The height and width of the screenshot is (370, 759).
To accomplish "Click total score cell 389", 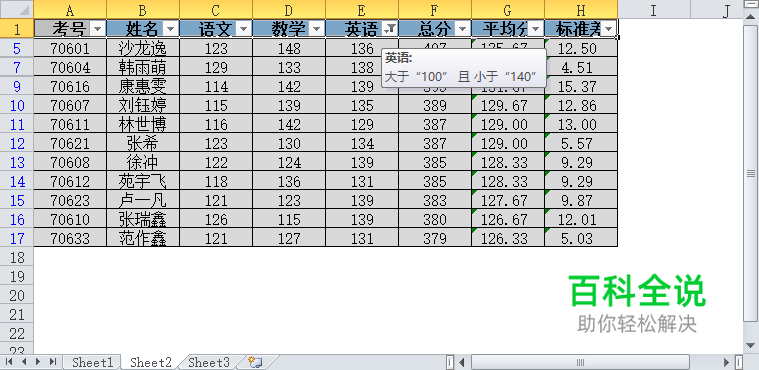I will tap(435, 105).
